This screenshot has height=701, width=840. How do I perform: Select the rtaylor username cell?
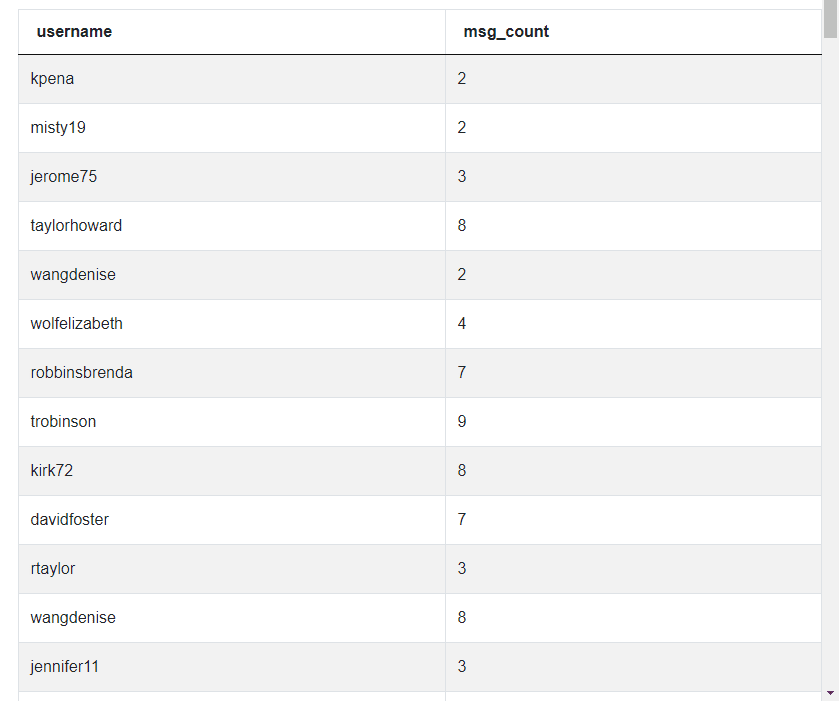(x=232, y=569)
